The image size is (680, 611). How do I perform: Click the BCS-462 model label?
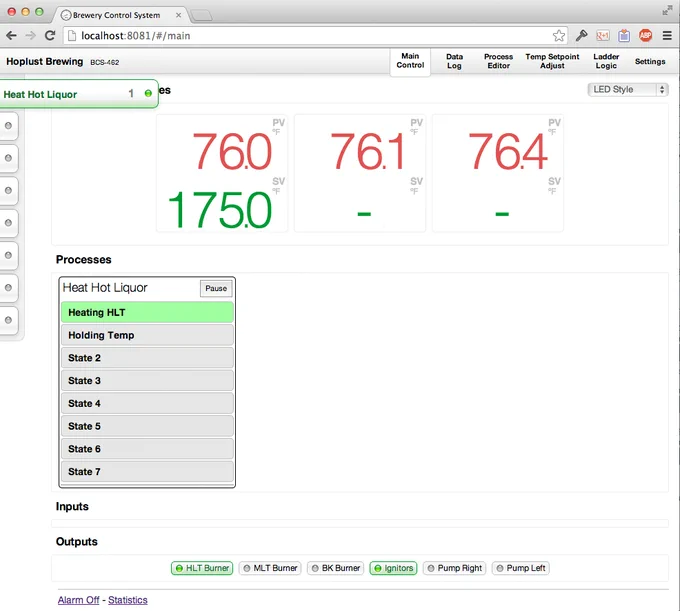click(105, 62)
